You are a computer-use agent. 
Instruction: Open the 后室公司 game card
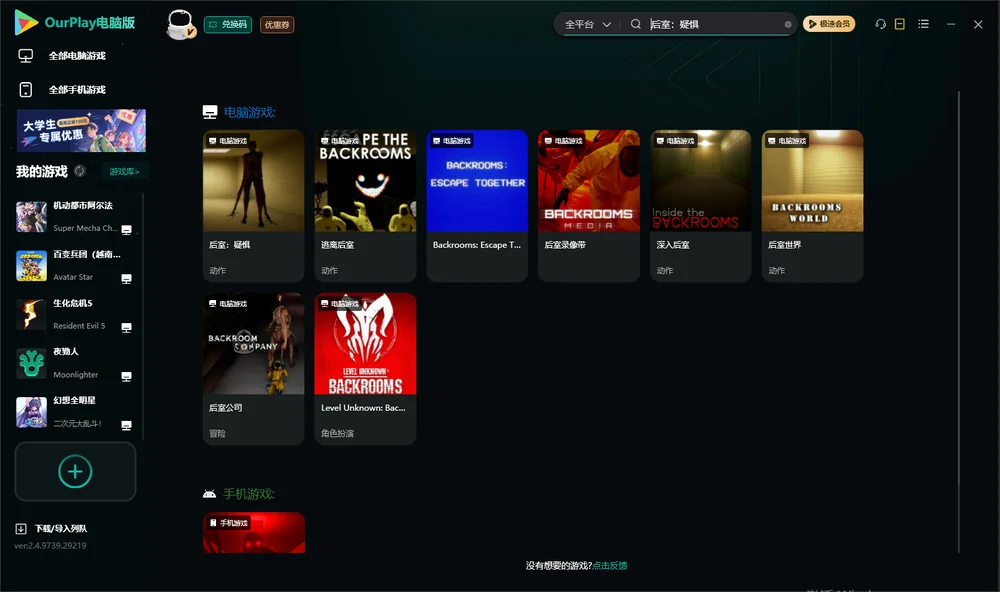(x=253, y=369)
